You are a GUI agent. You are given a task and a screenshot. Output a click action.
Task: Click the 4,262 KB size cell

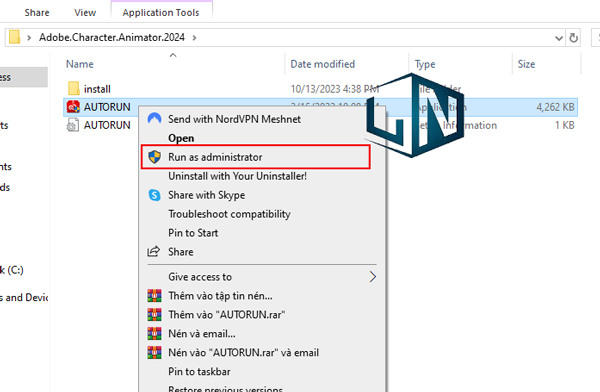coord(555,107)
